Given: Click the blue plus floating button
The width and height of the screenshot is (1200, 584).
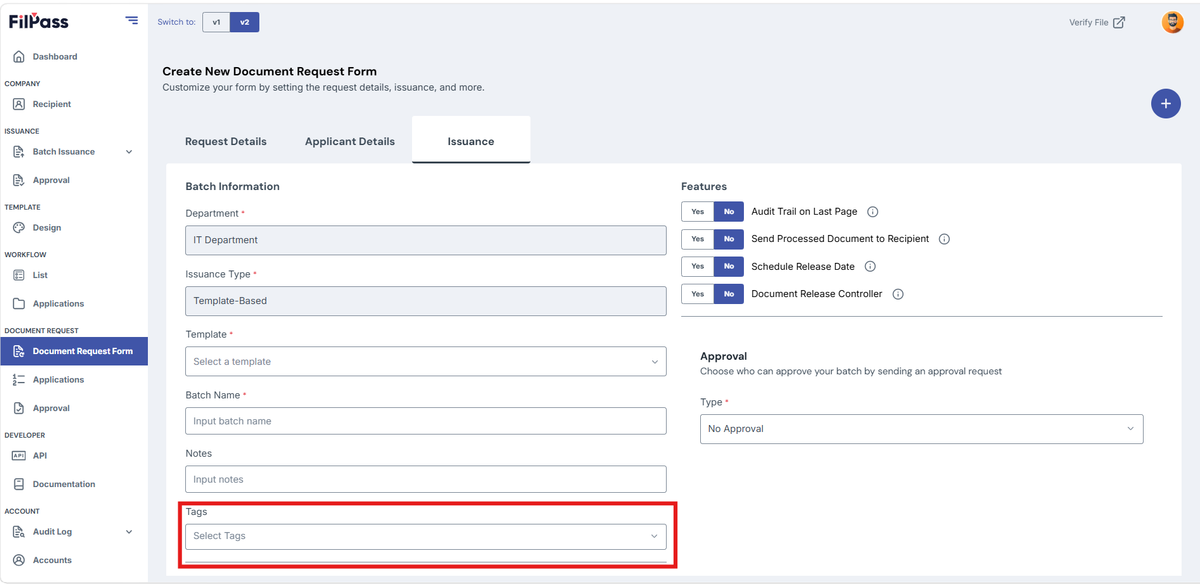Looking at the screenshot, I should click(x=1165, y=103).
